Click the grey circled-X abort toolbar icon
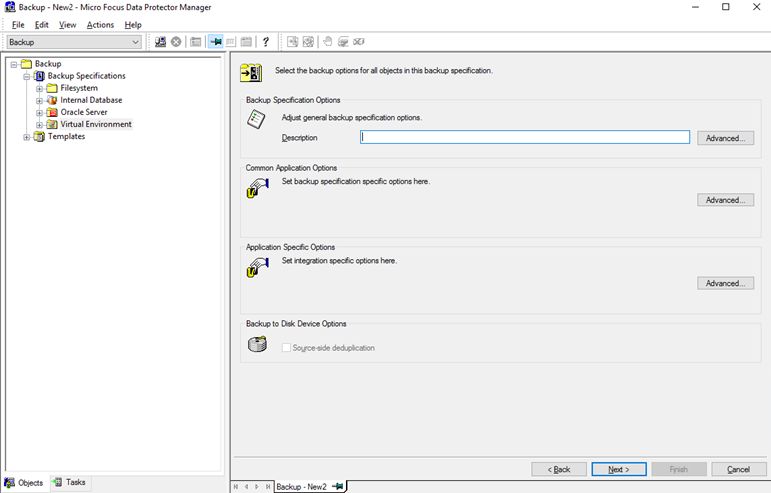 point(176,42)
